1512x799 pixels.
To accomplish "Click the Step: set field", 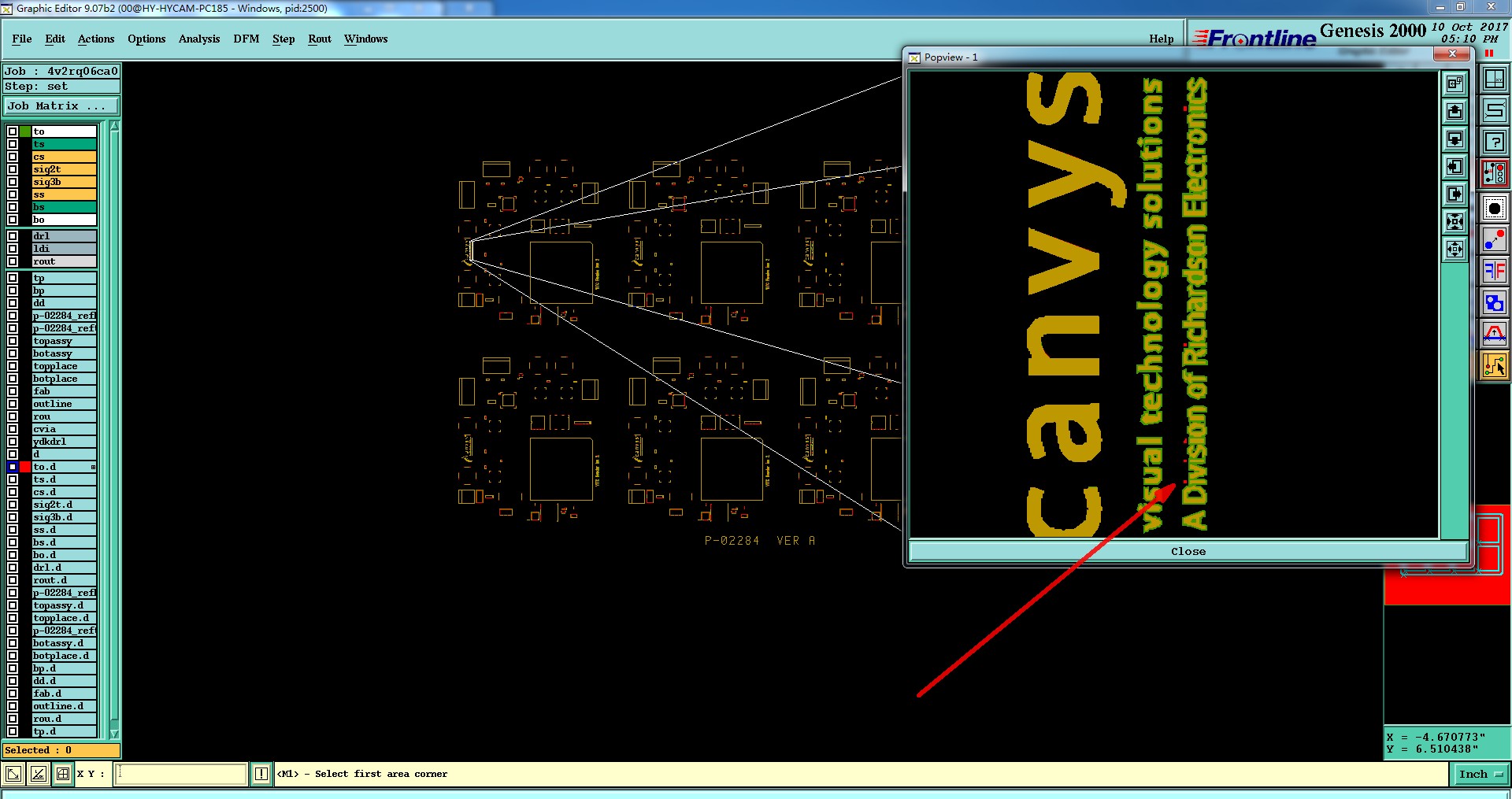I will coord(61,87).
